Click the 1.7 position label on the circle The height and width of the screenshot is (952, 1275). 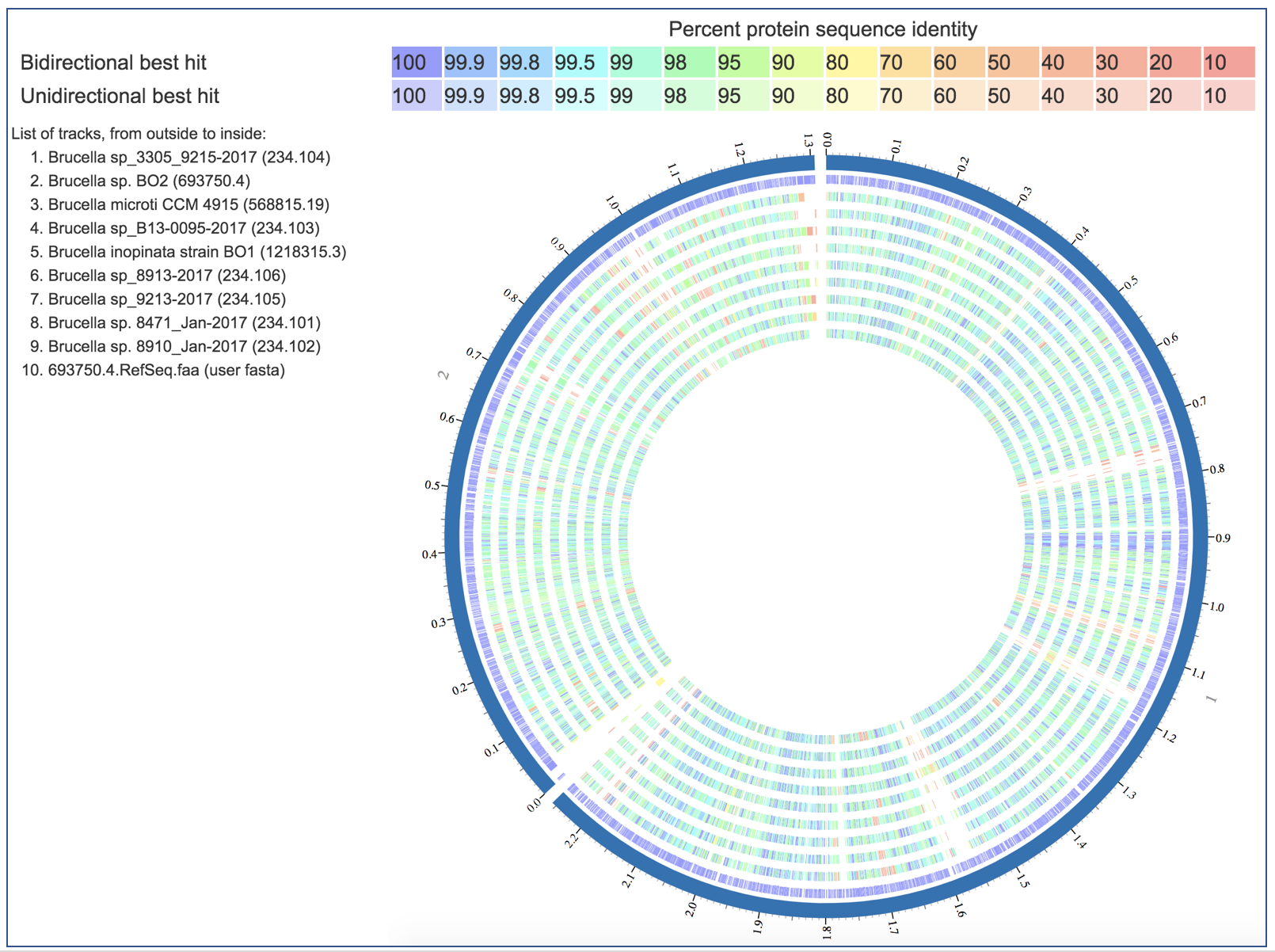(893, 926)
